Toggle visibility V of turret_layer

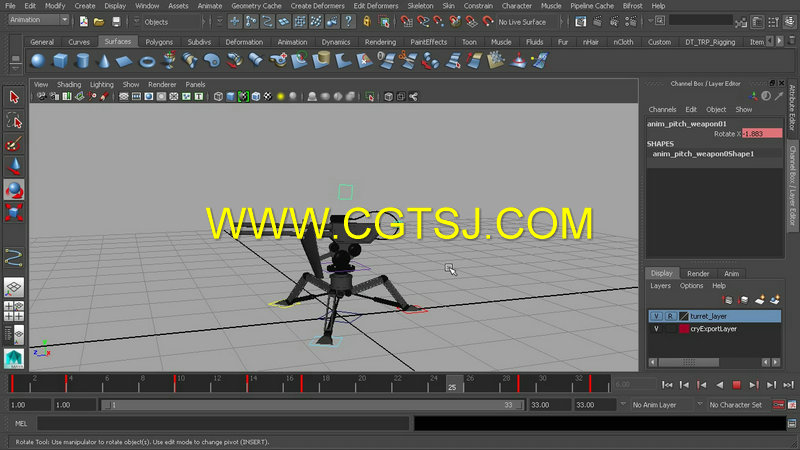click(656, 316)
